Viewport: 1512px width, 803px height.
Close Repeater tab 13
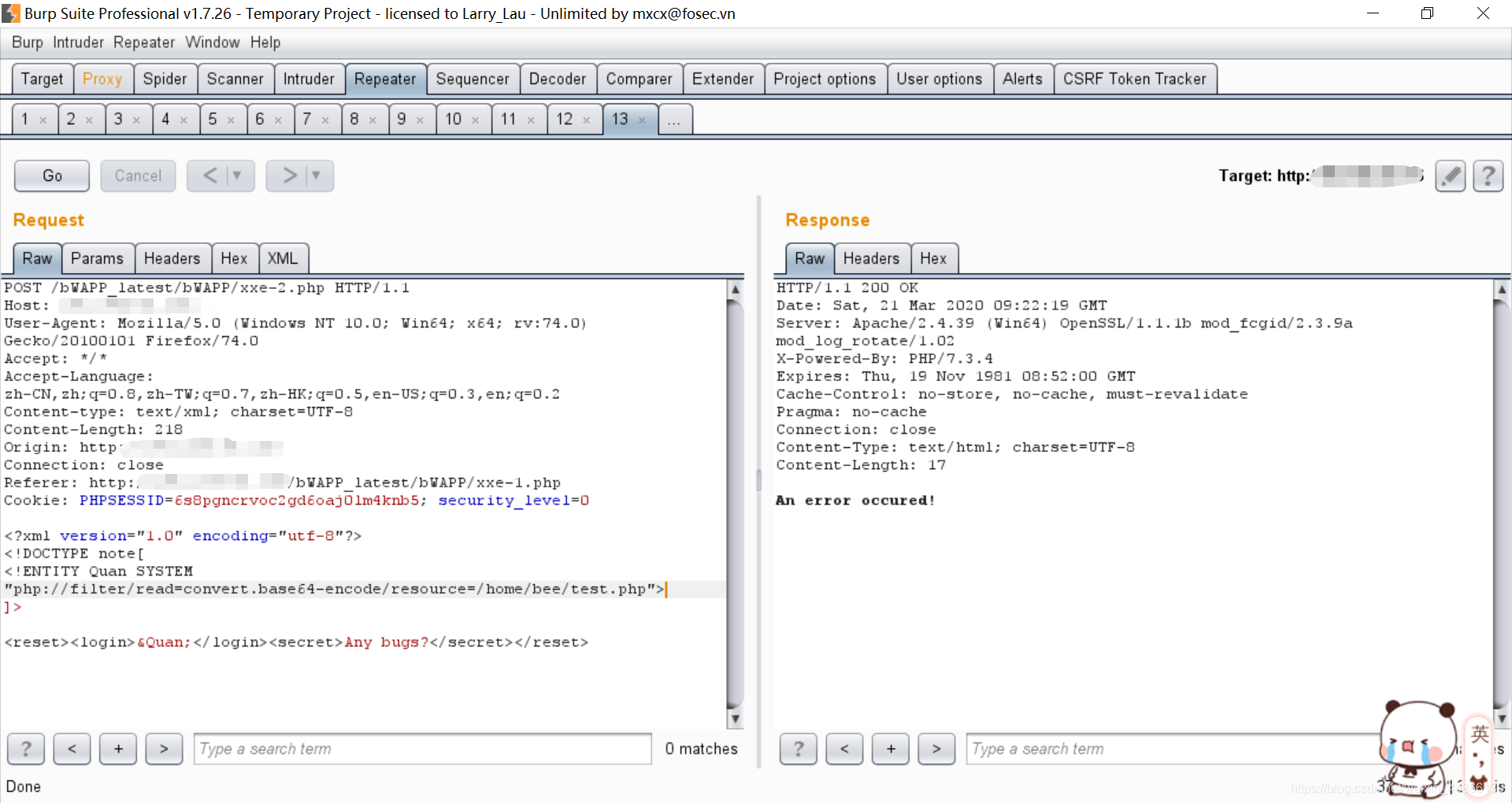642,120
